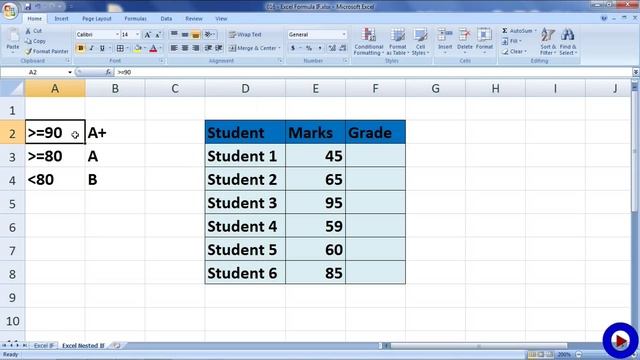Apply top vertical alignment

[174, 35]
